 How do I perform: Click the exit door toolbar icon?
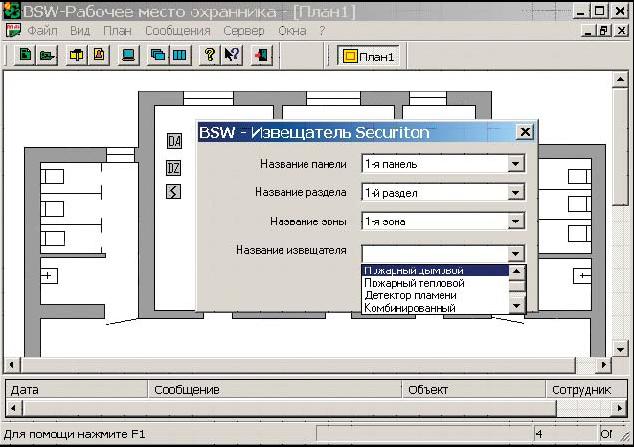tap(262, 55)
